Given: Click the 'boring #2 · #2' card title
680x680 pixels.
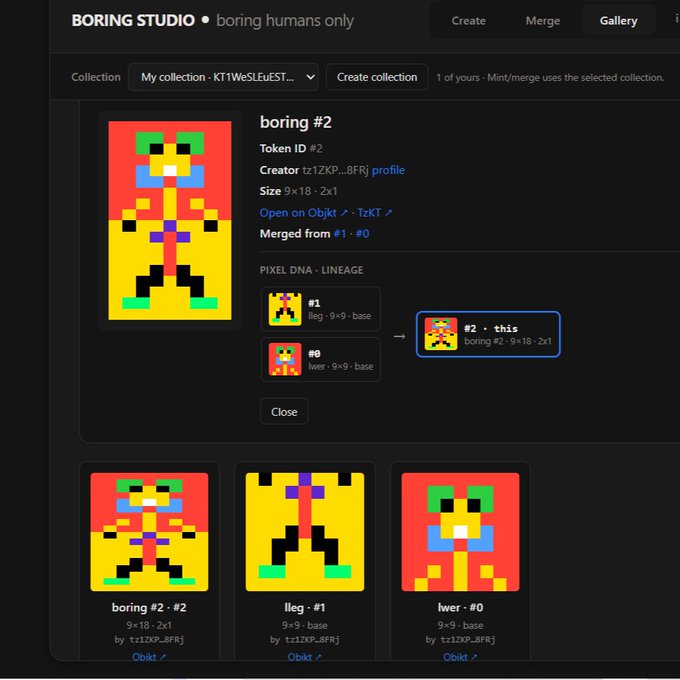Looking at the screenshot, I should tap(149, 608).
